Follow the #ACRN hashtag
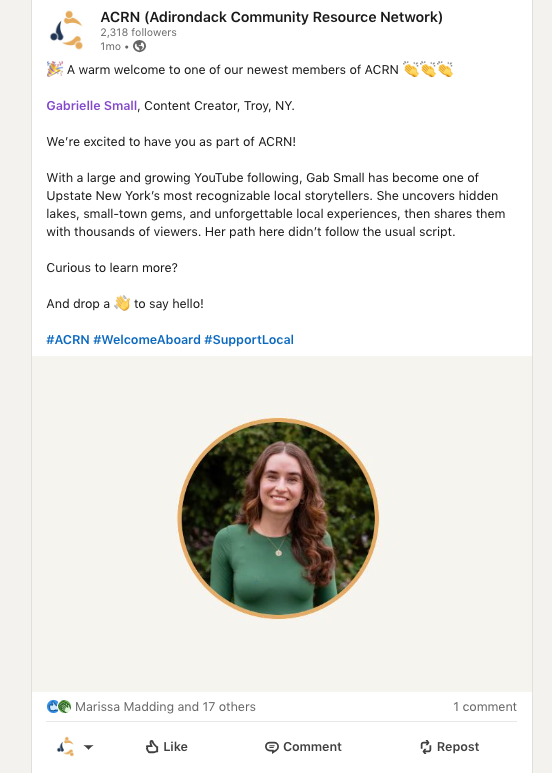This screenshot has width=552, height=773. [x=68, y=340]
